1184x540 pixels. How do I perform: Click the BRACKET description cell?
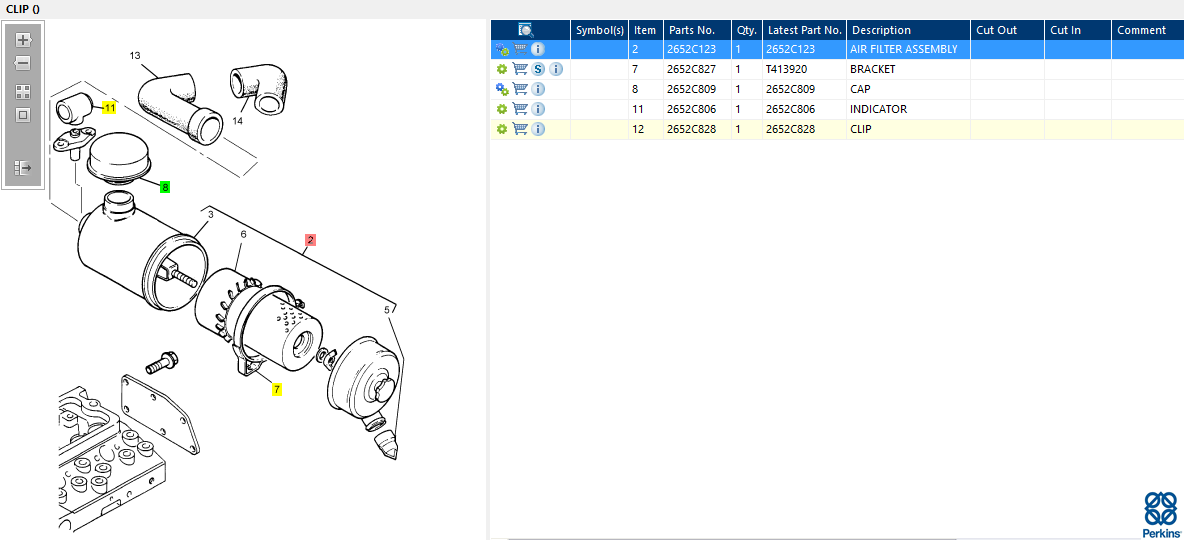point(908,69)
